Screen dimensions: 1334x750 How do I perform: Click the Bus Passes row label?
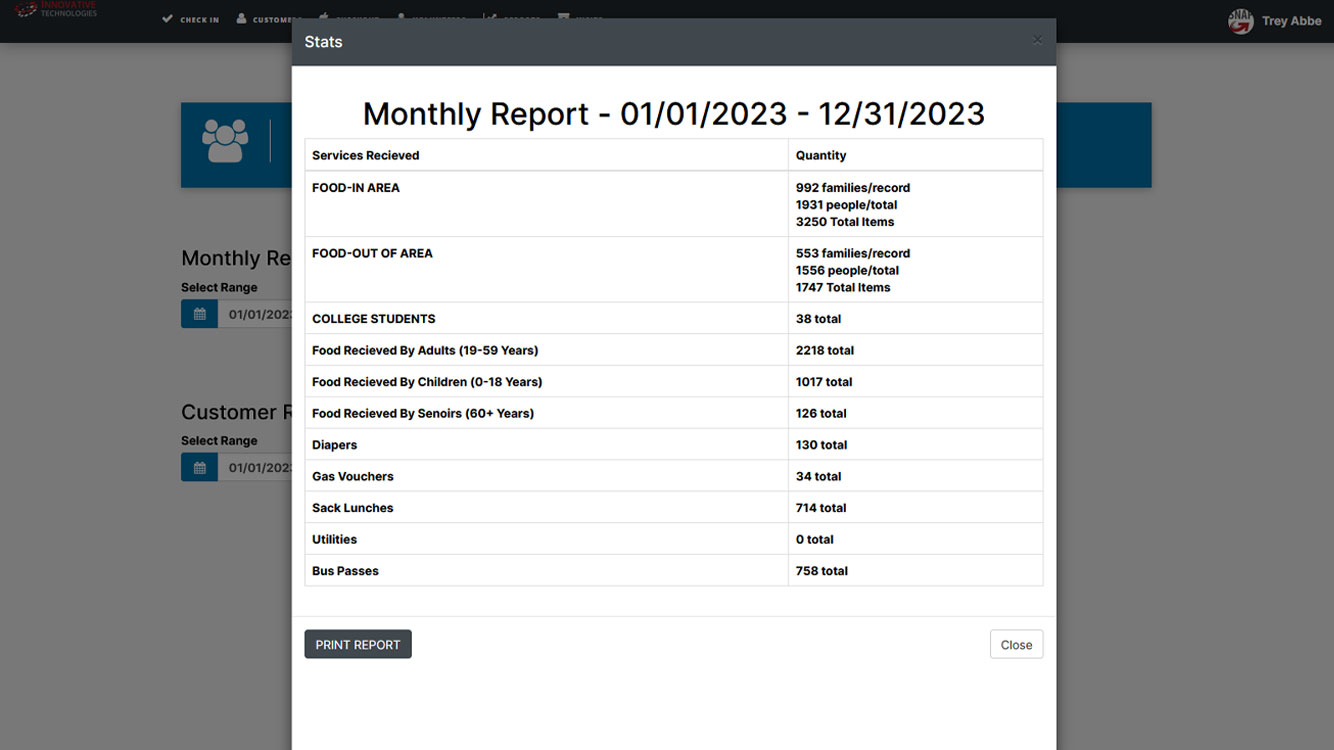coord(345,571)
